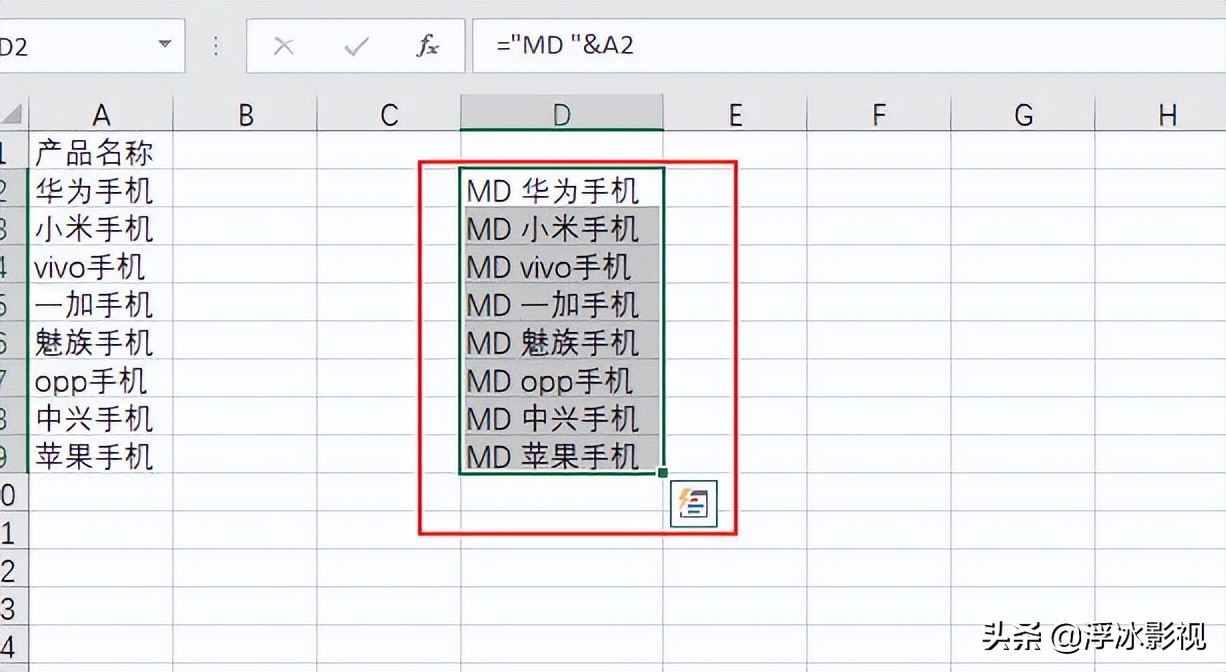Select the cell showing MD 华为手机
The height and width of the screenshot is (672, 1226).
click(560, 190)
